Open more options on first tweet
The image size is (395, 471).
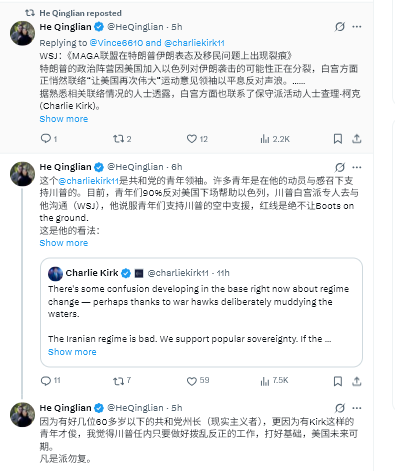tap(357, 27)
